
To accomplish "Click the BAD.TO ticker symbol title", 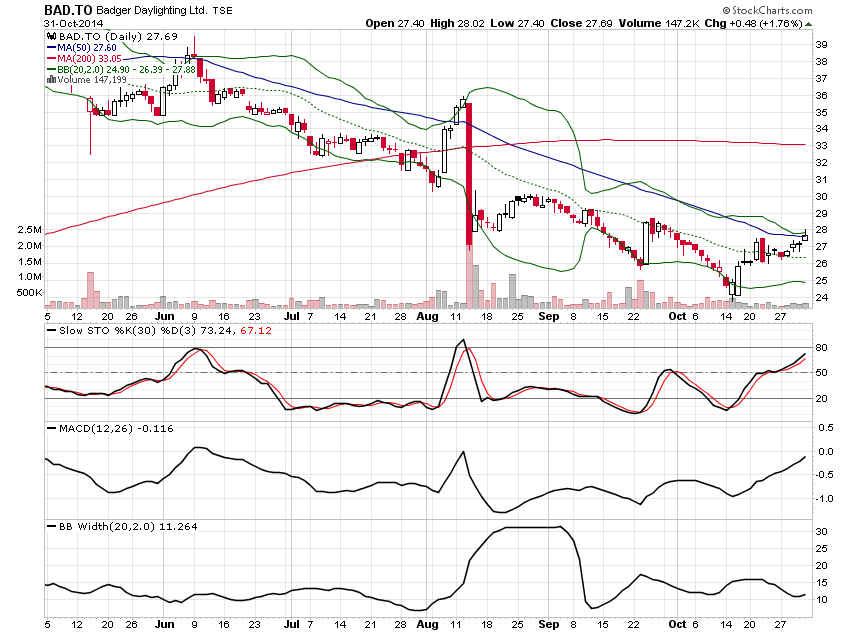I will (x=68, y=10).
